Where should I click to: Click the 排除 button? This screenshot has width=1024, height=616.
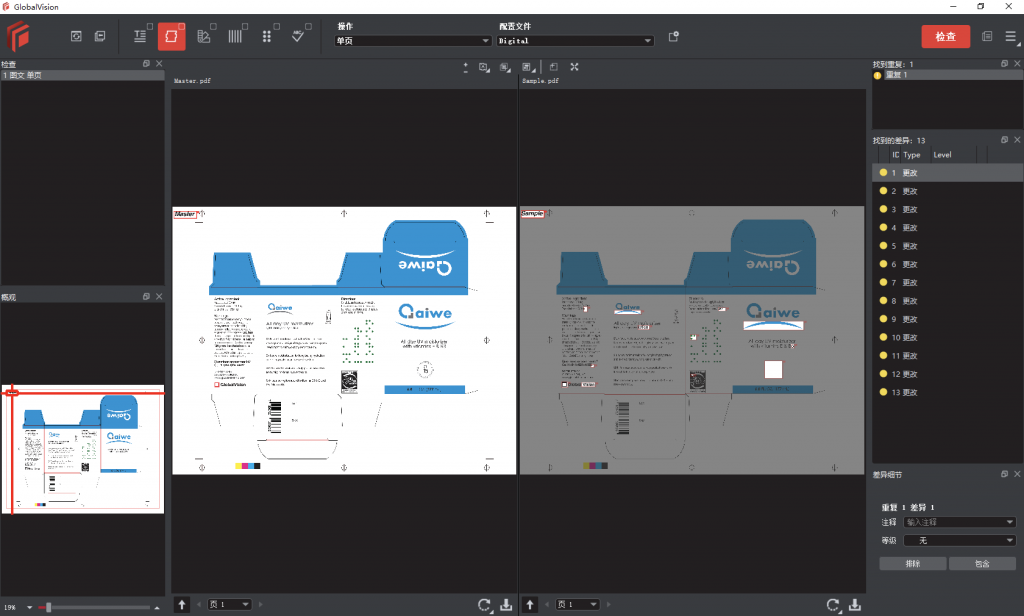[912, 564]
